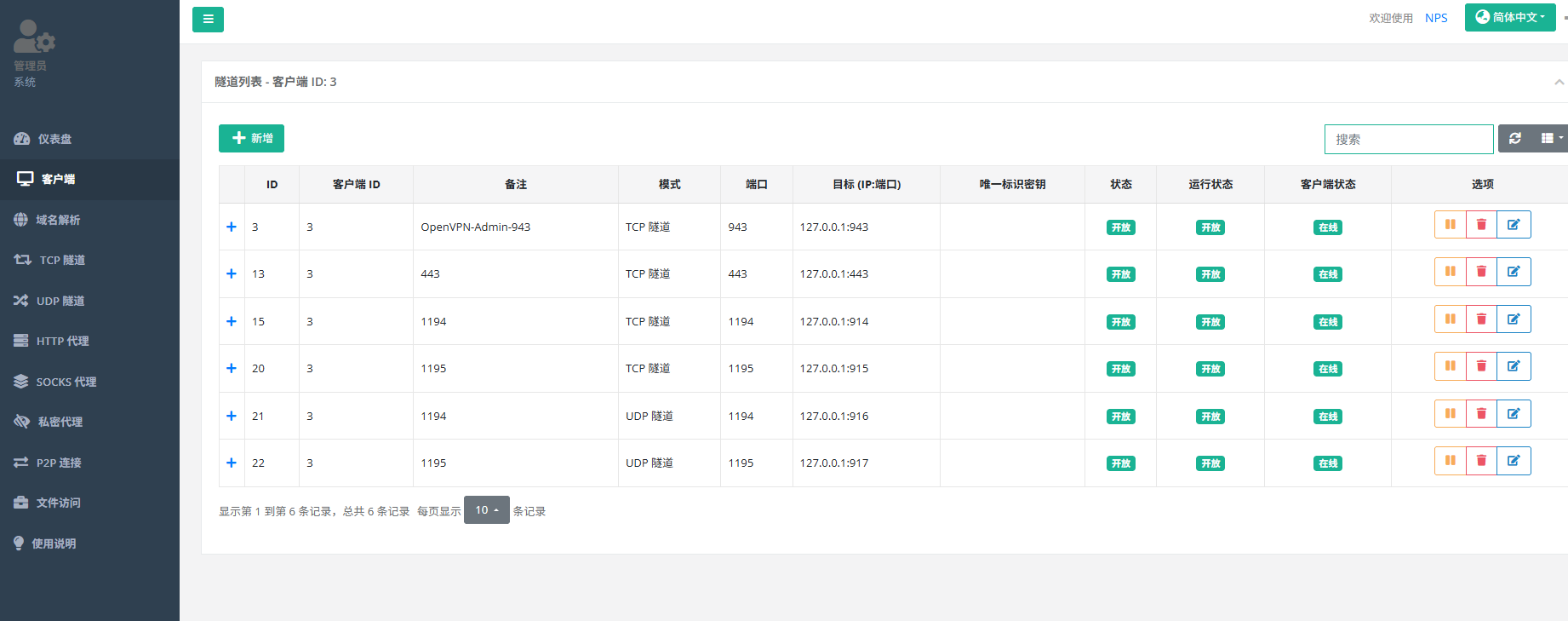Click the refresh table icon
1568x621 pixels.
1515,138
